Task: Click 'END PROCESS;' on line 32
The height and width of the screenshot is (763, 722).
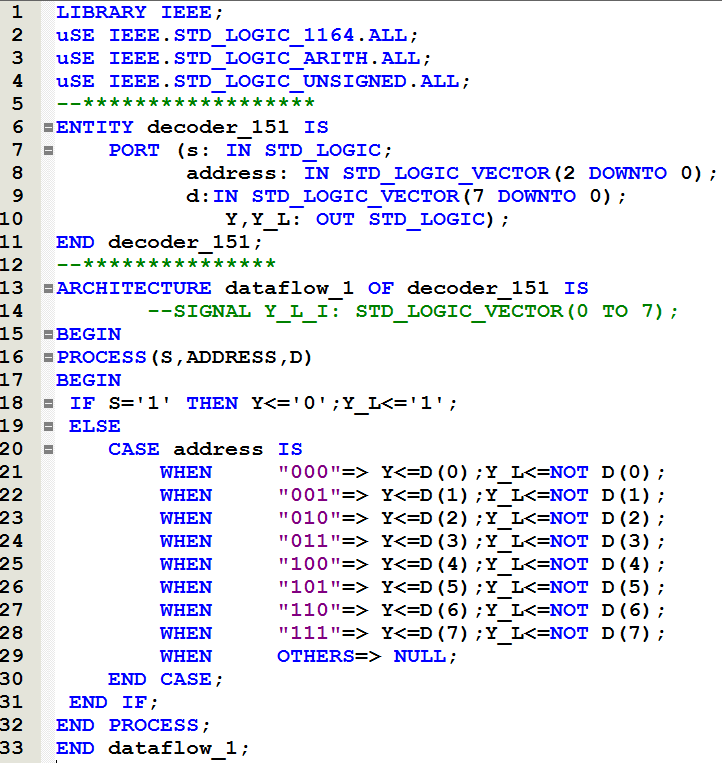Action: coord(133,726)
